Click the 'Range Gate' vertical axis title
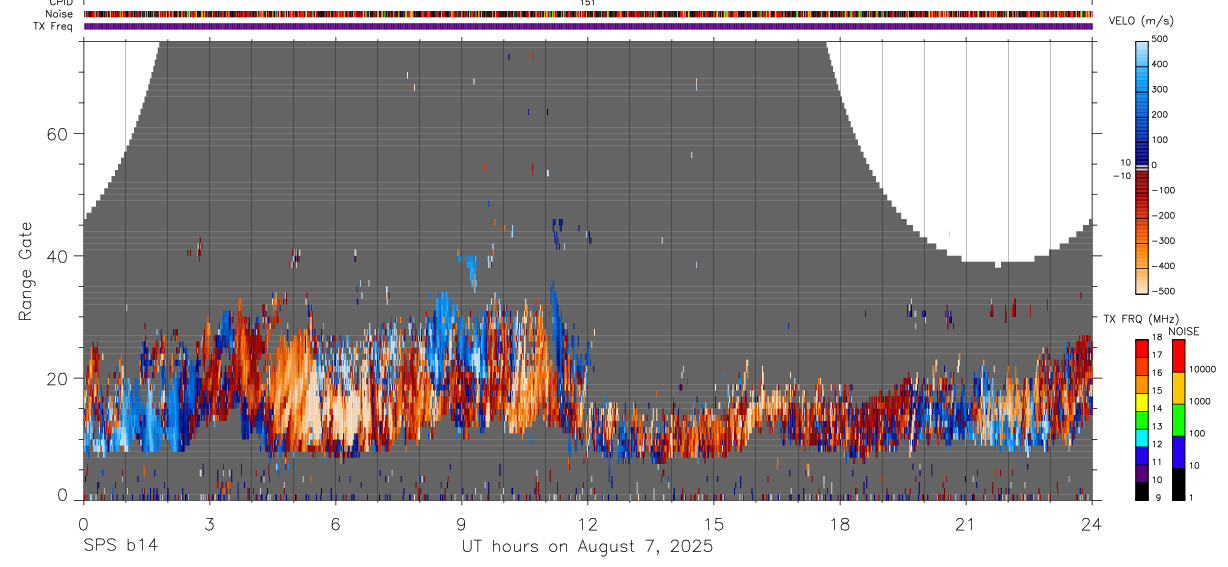Viewport: 1228px width, 567px height. tap(26, 272)
